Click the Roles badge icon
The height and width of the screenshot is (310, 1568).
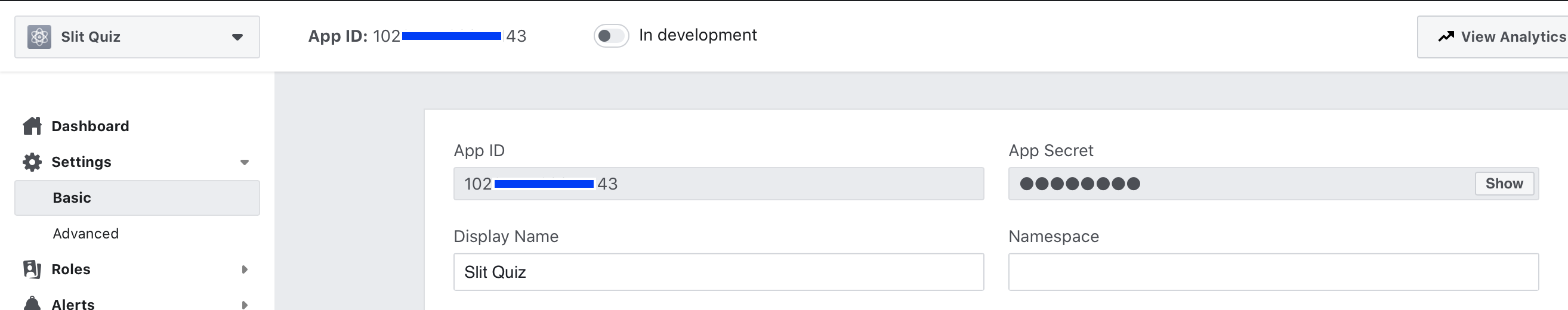[32, 269]
